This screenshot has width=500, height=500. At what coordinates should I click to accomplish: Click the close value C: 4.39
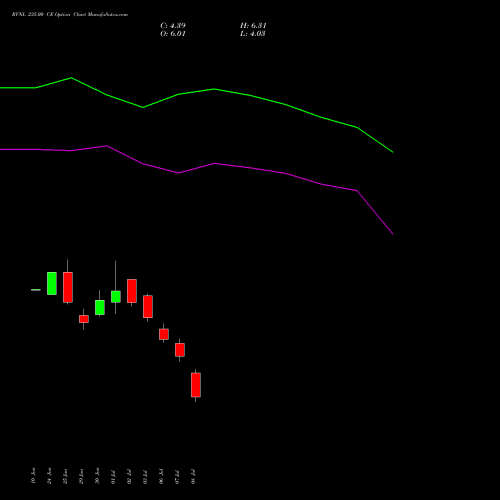click(173, 26)
